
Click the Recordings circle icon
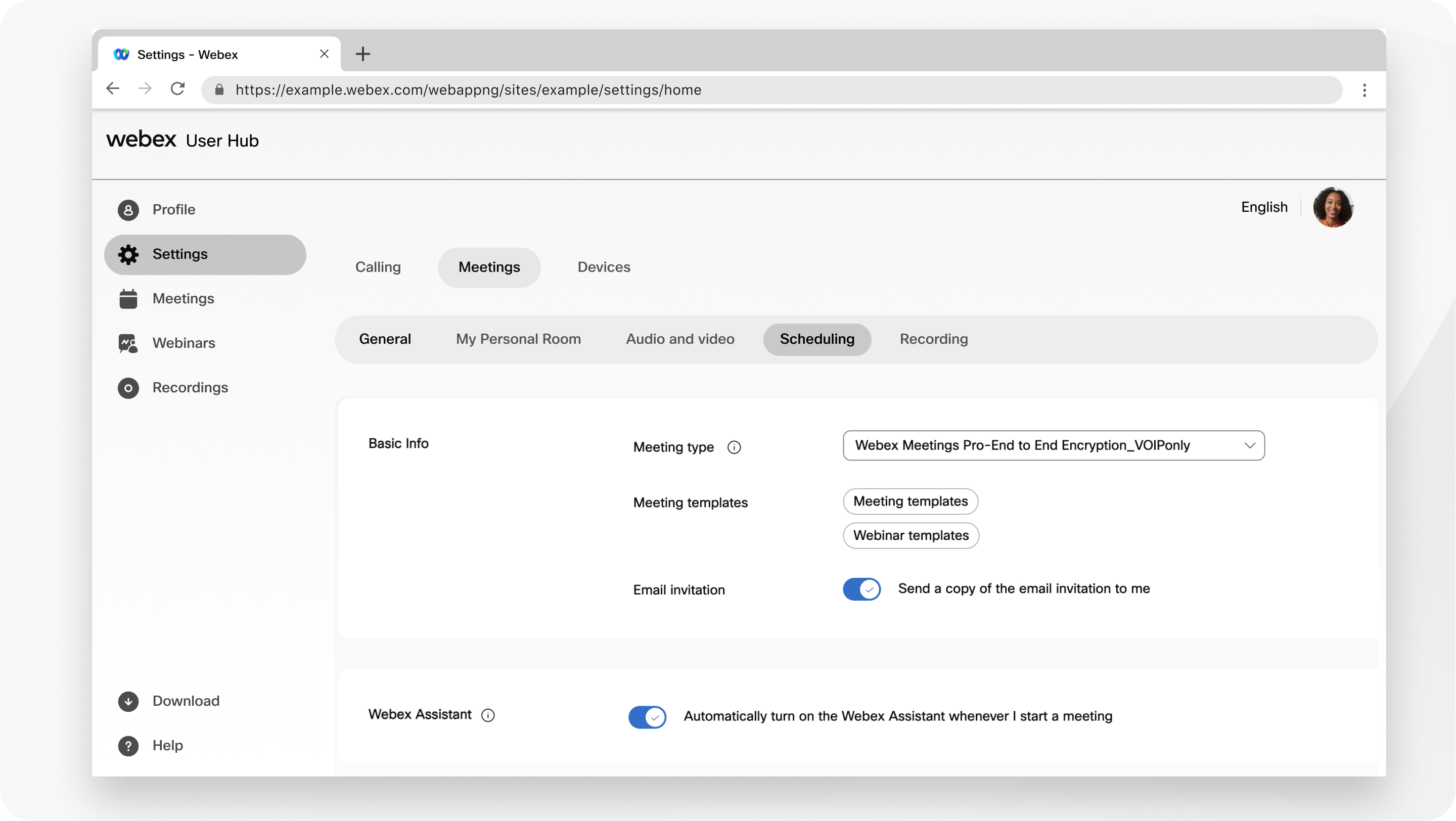(x=128, y=387)
